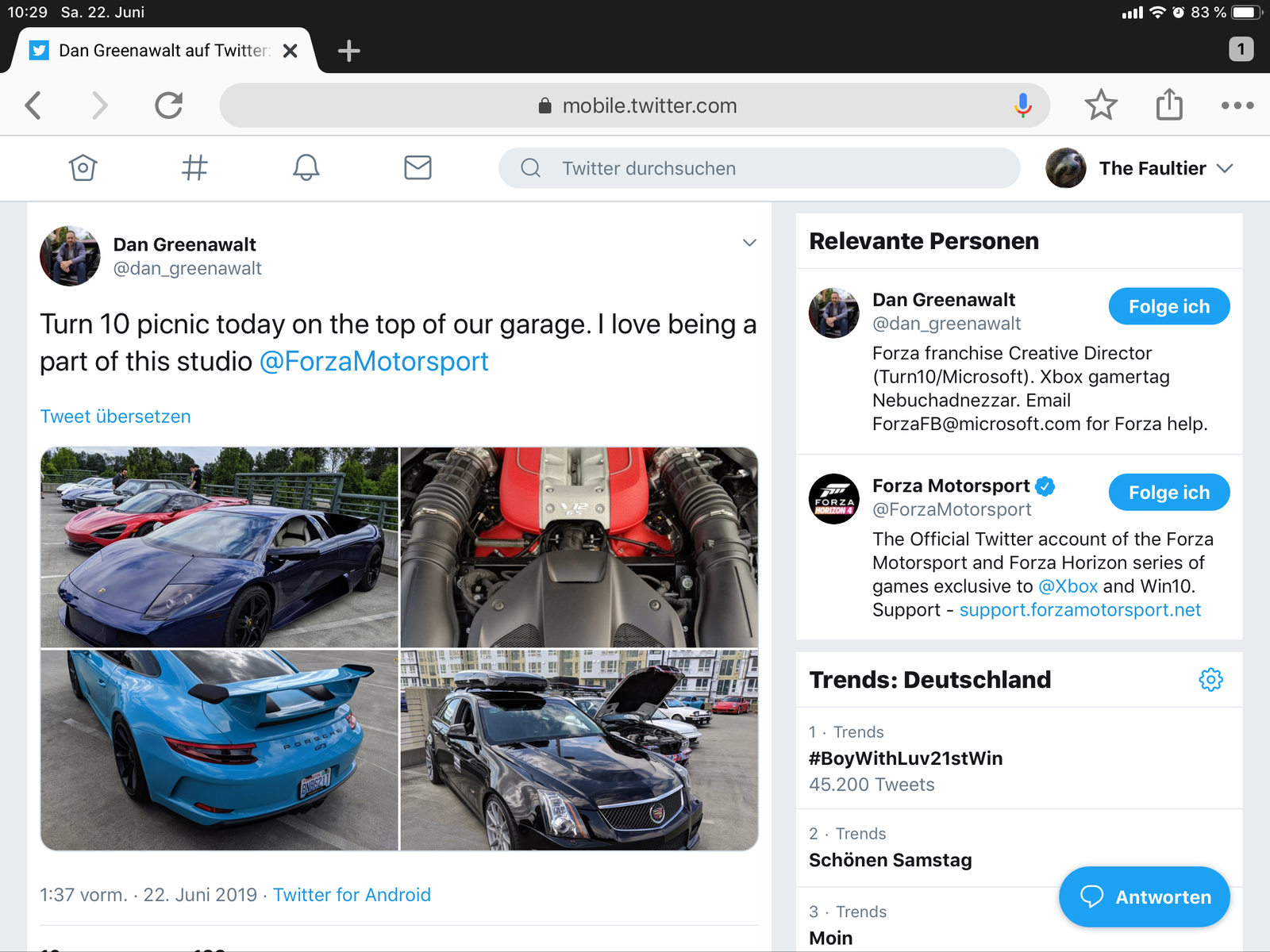Click The Faultier profile avatar
This screenshot has width=1270, height=952.
[1066, 168]
